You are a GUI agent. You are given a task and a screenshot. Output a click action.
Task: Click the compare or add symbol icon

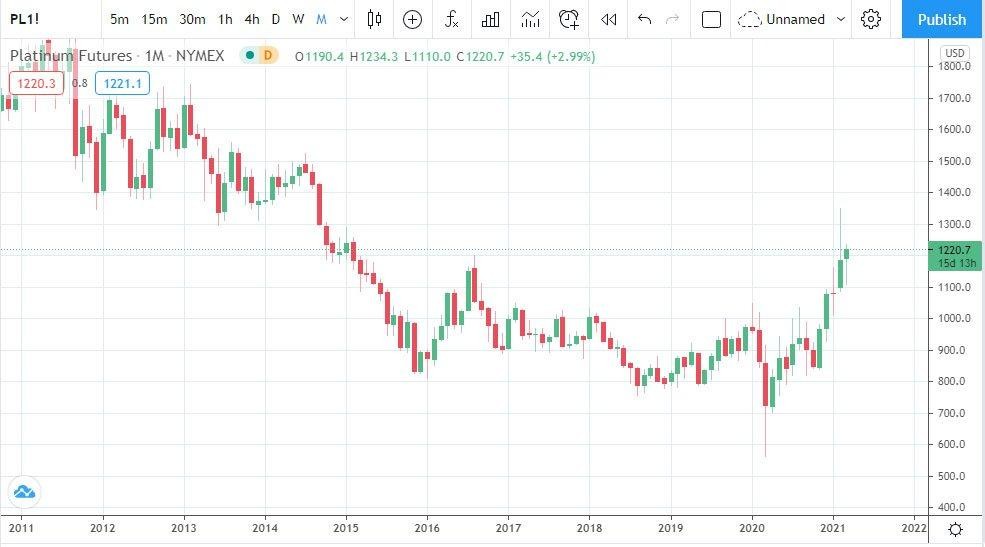pyautogui.click(x=413, y=19)
